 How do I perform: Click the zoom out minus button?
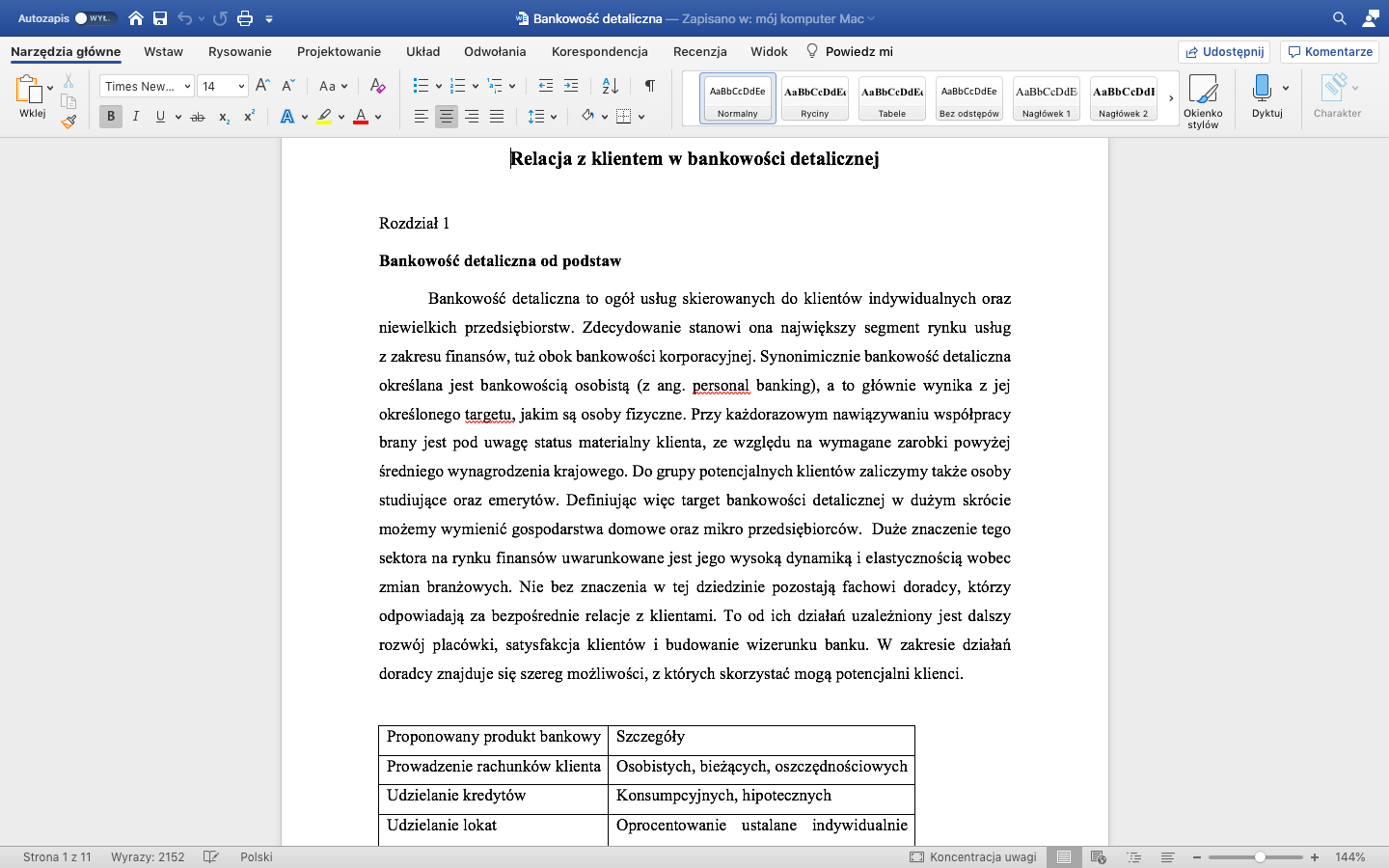[x=1197, y=856]
